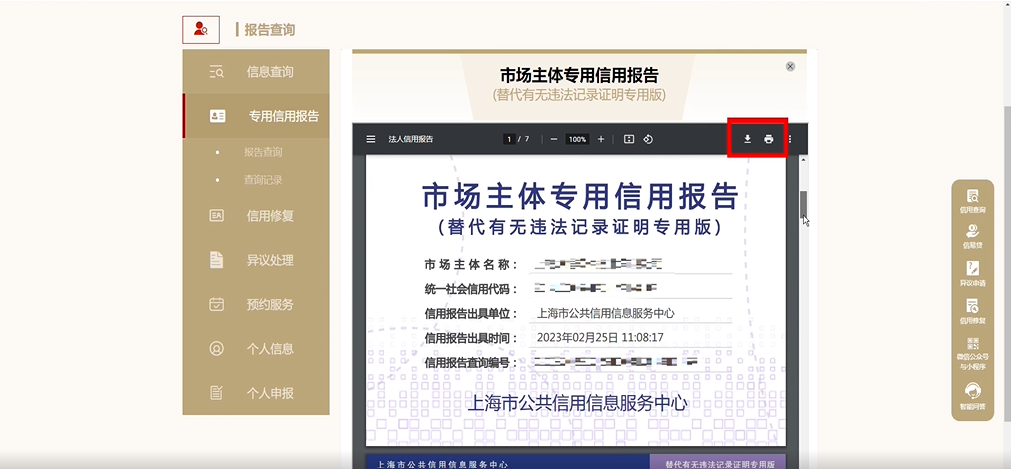1012x469 pixels.
Task: Click the PDF page number field
Action: click(509, 139)
